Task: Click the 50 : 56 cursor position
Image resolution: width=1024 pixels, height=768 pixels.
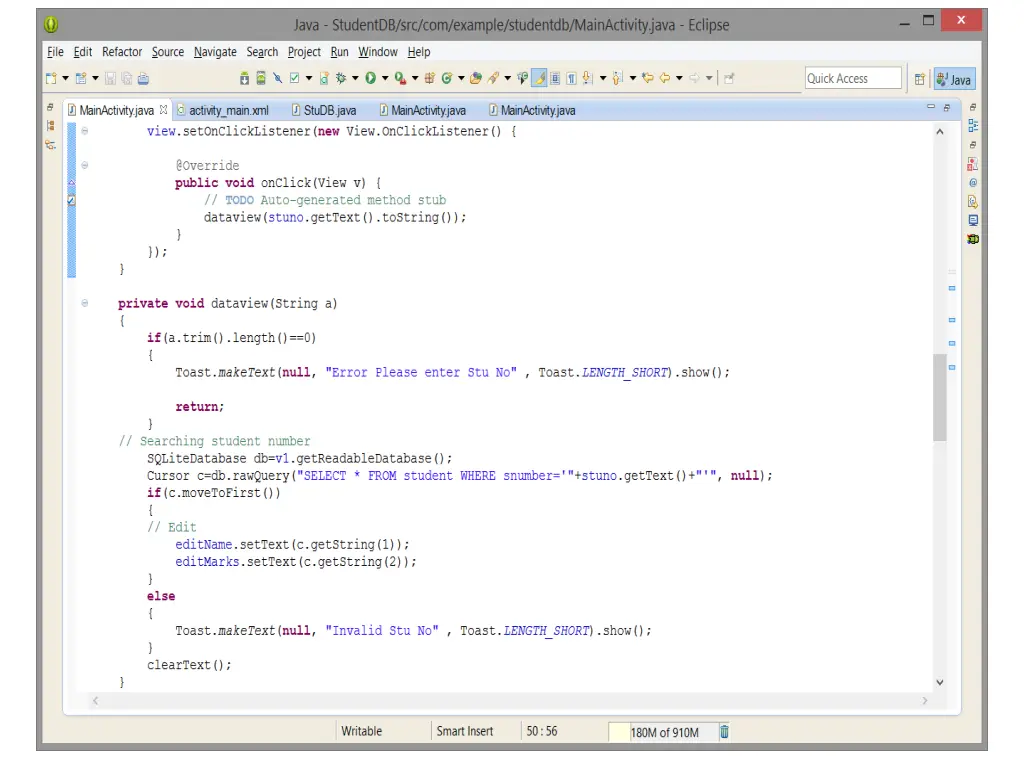Action: click(542, 731)
